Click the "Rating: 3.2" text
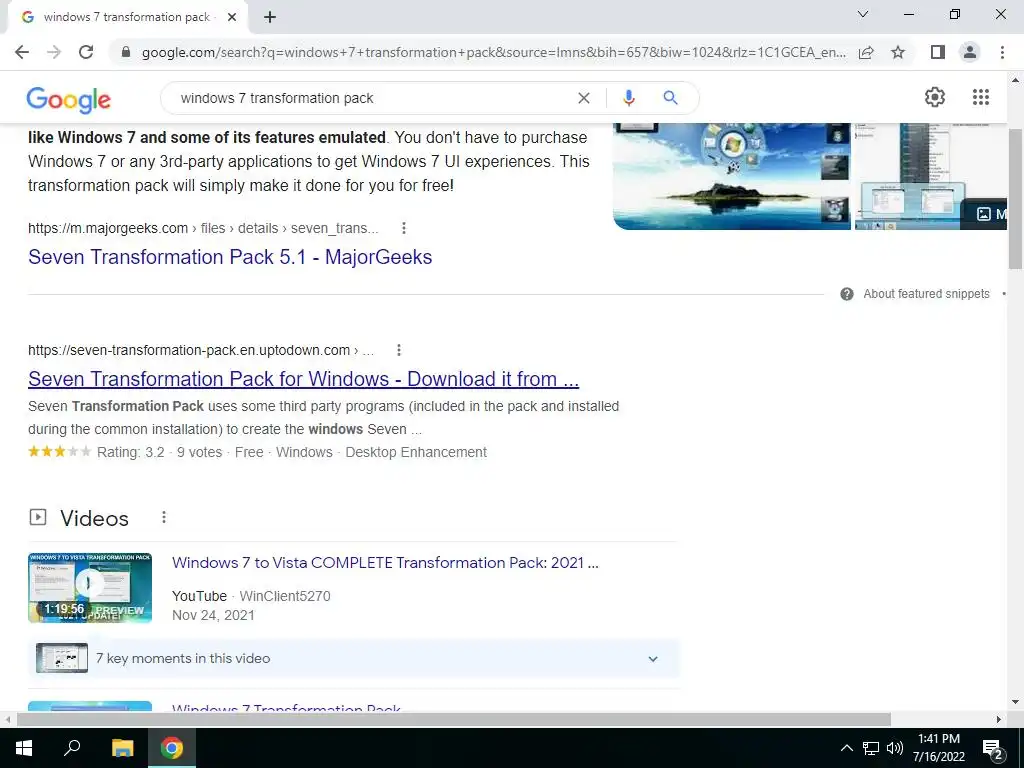Image resolution: width=1024 pixels, height=768 pixels. [131, 453]
